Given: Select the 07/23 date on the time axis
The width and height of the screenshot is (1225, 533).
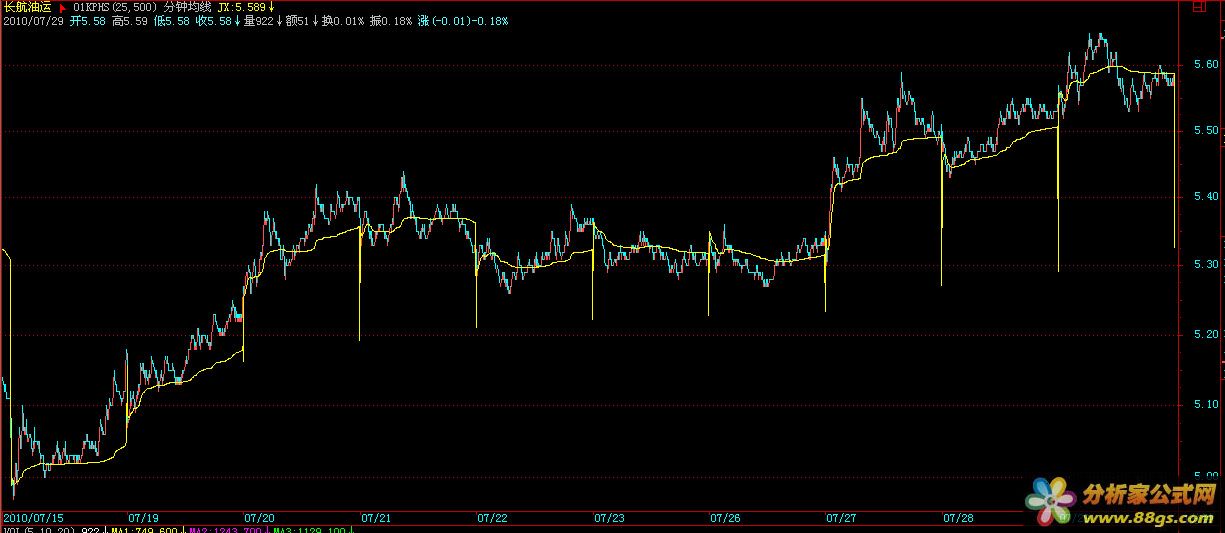Looking at the screenshot, I should click(x=609, y=518).
